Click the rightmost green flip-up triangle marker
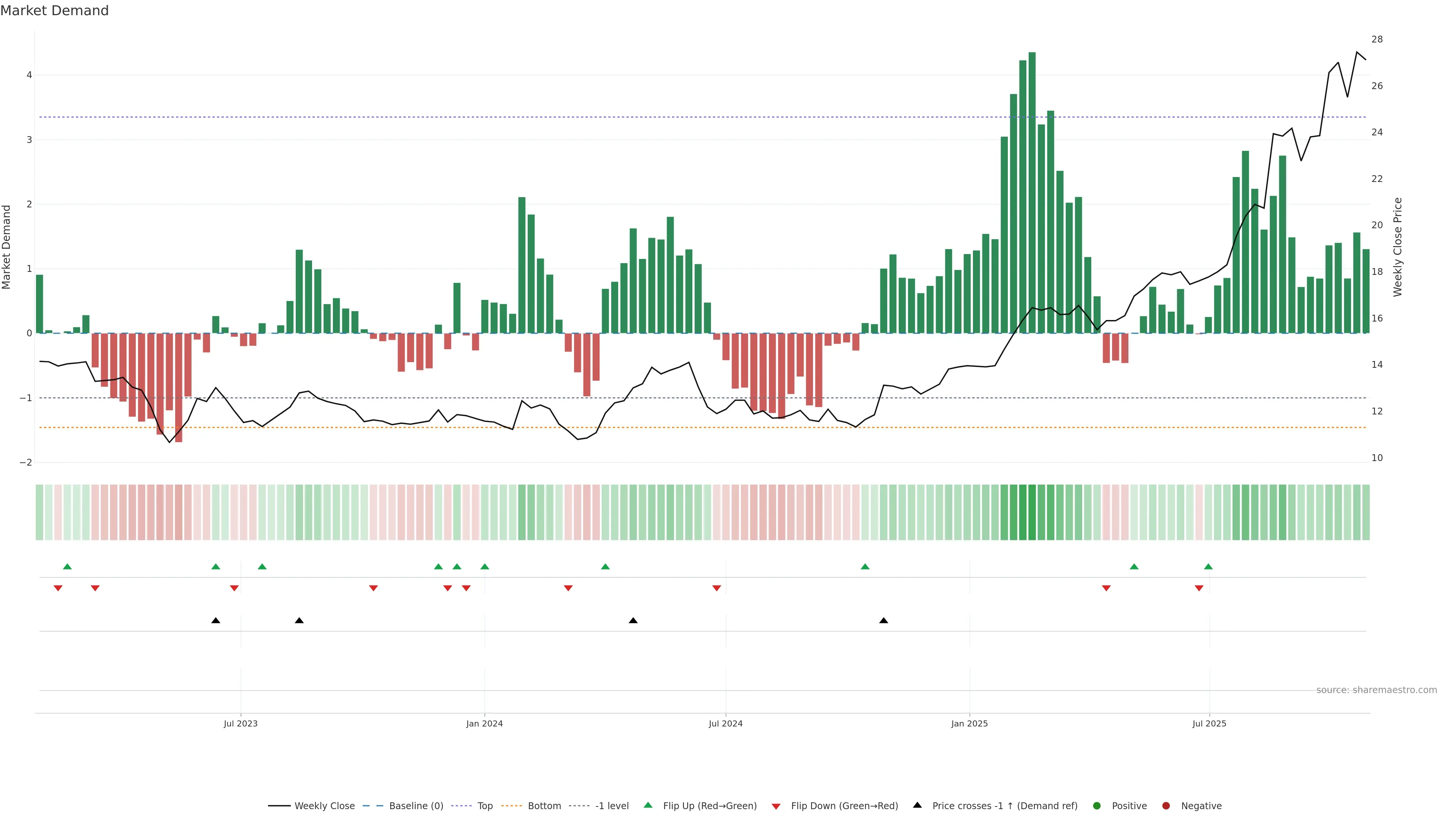 click(x=1208, y=566)
